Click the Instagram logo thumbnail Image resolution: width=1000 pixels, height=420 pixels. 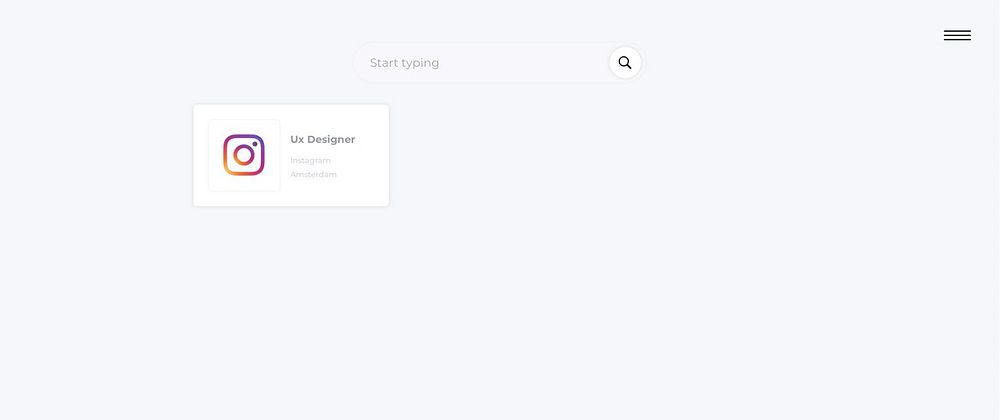[x=244, y=155]
